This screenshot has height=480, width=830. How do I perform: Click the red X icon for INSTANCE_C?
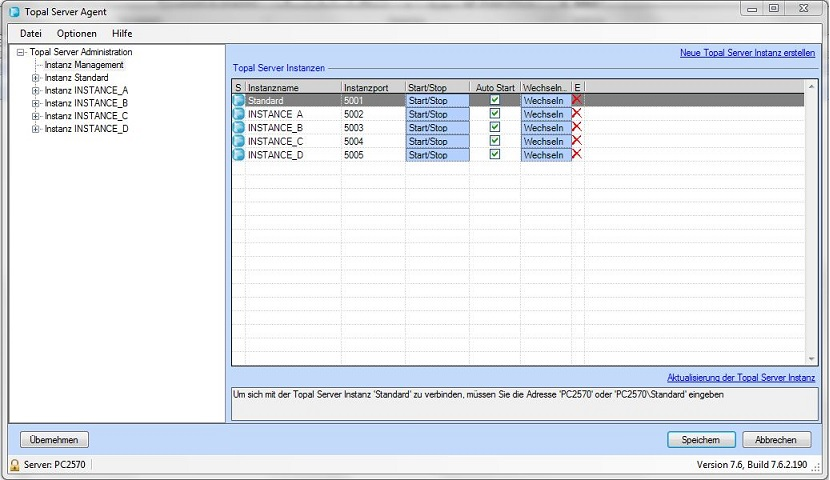click(x=577, y=141)
